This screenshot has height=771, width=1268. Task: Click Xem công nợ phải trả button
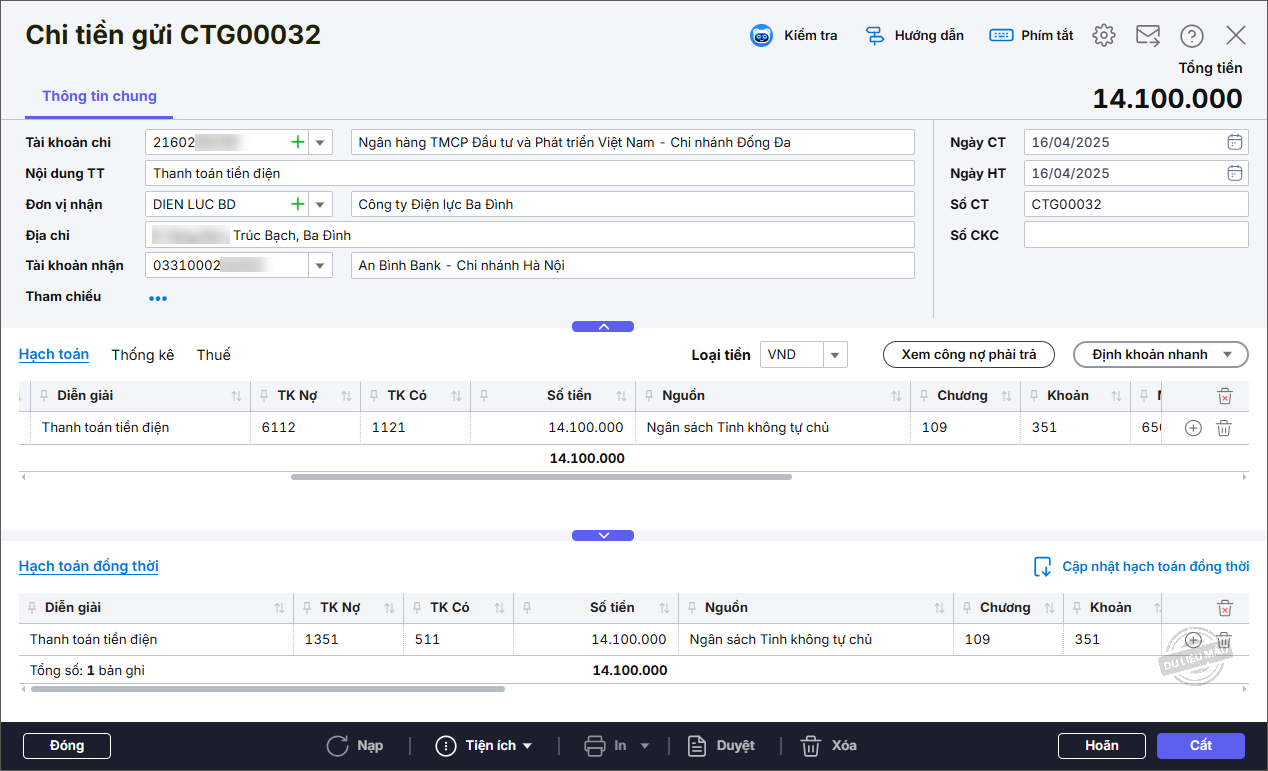[x=968, y=355]
